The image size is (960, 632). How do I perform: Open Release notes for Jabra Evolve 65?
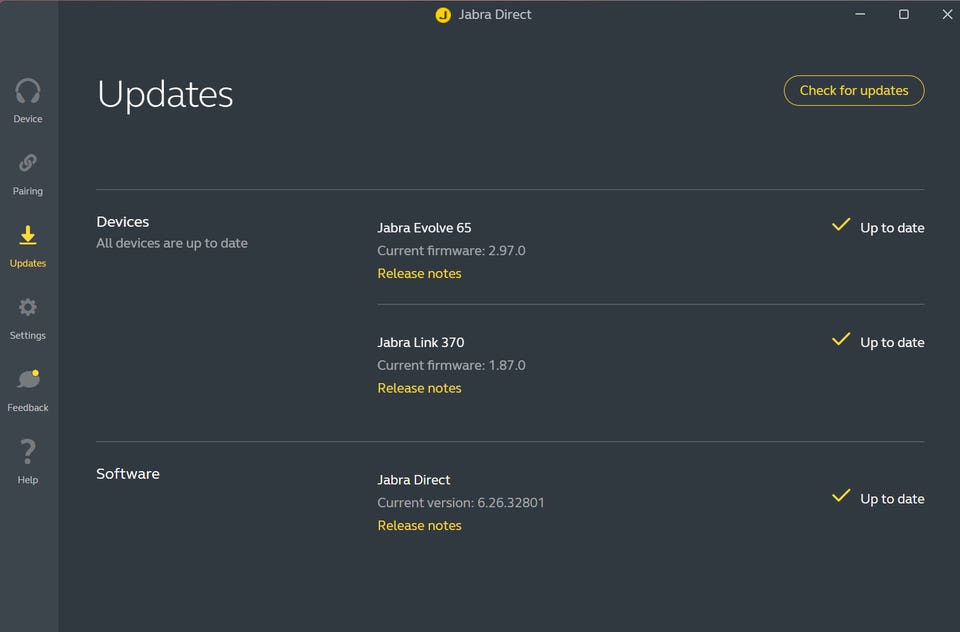tap(419, 274)
